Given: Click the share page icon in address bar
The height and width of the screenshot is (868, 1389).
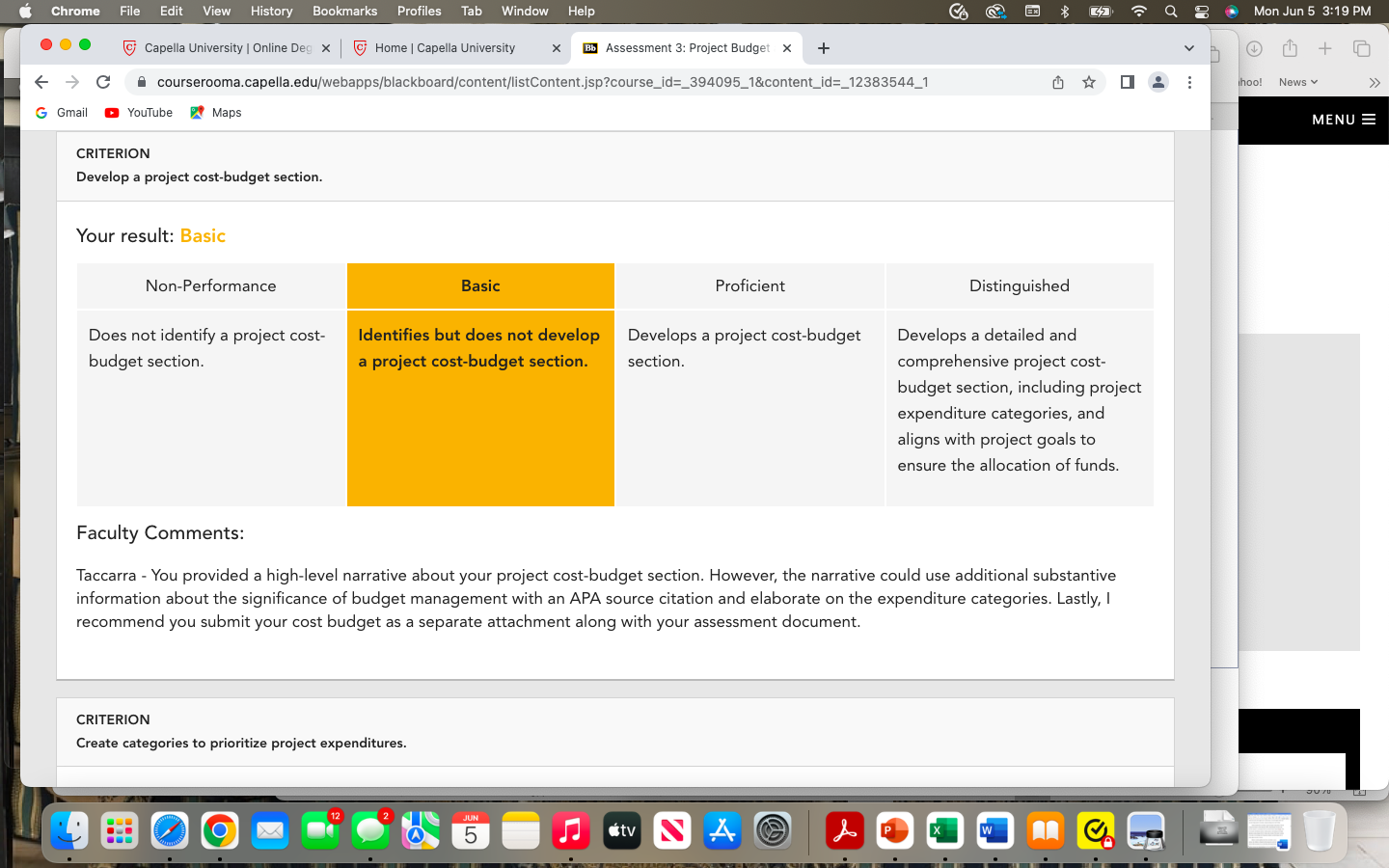Looking at the screenshot, I should click(x=1058, y=82).
